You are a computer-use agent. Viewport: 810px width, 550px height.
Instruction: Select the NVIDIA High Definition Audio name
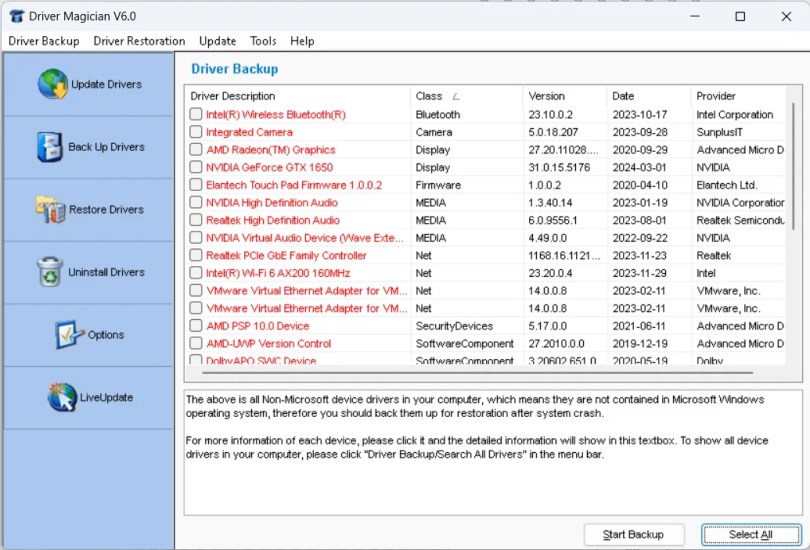[x=272, y=202]
